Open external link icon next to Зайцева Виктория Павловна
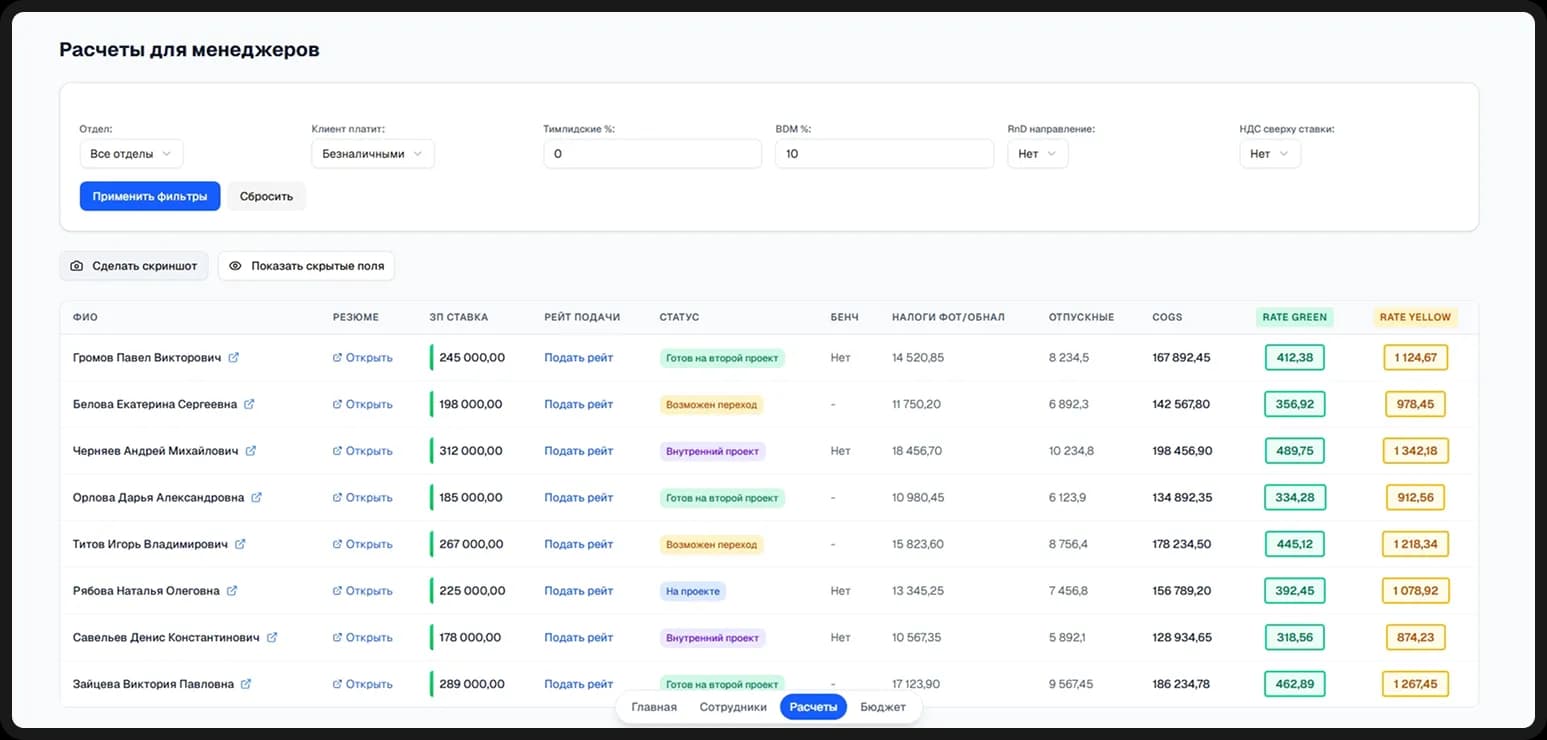 click(x=246, y=684)
